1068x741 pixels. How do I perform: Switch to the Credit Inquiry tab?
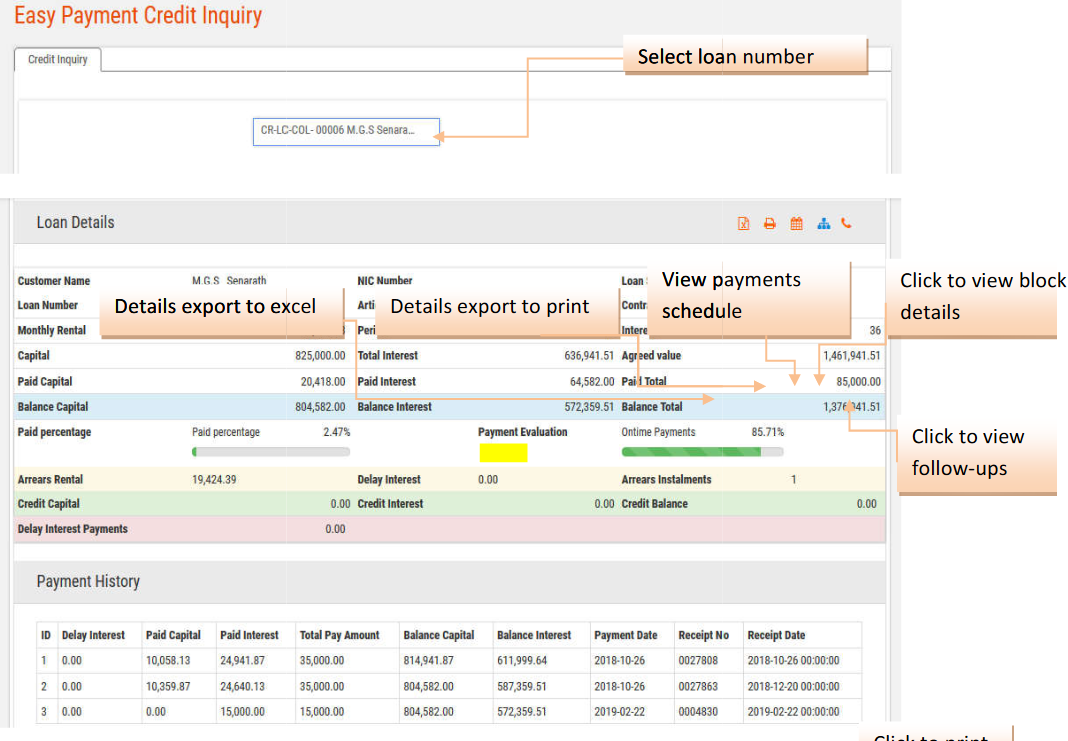click(x=57, y=60)
